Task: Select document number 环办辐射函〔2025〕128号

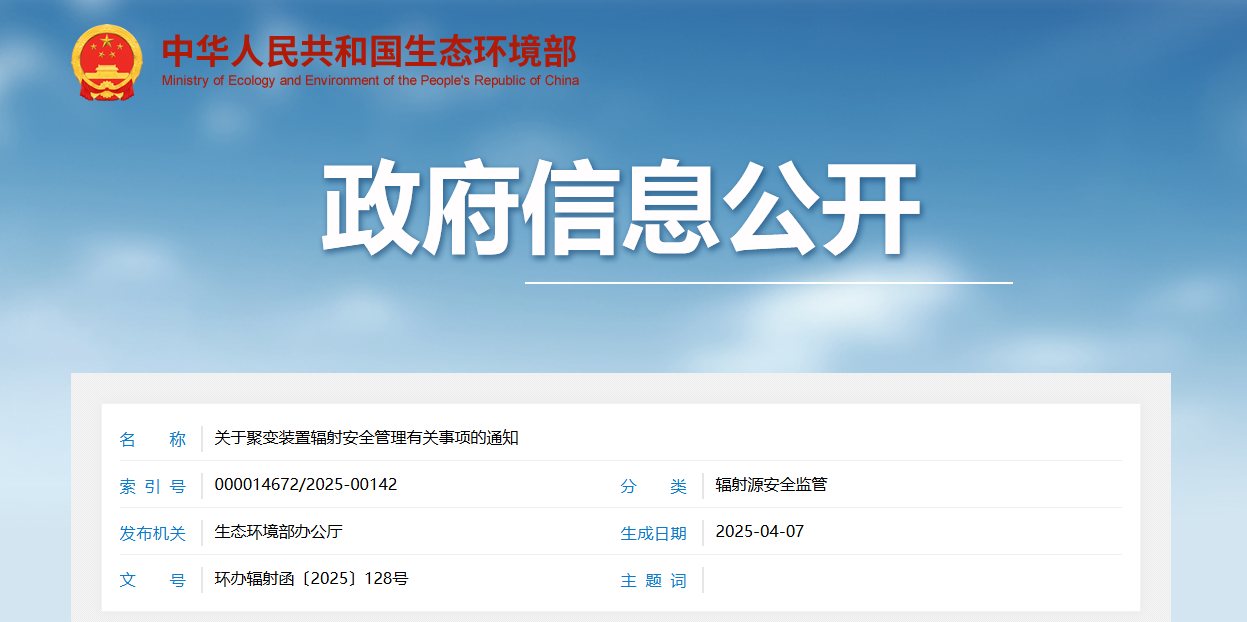Action: [x=311, y=579]
